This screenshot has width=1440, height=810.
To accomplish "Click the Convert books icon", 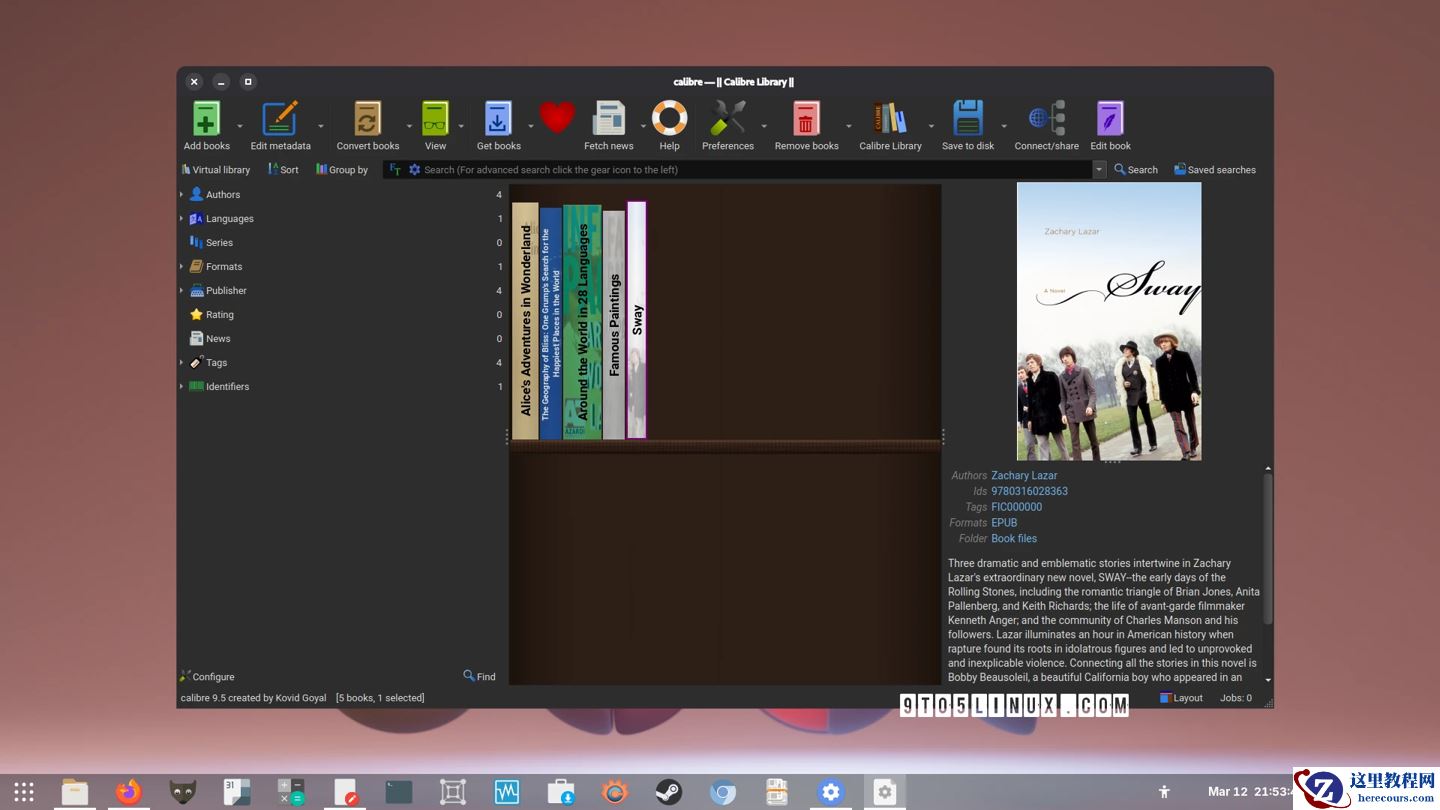I will pos(367,120).
